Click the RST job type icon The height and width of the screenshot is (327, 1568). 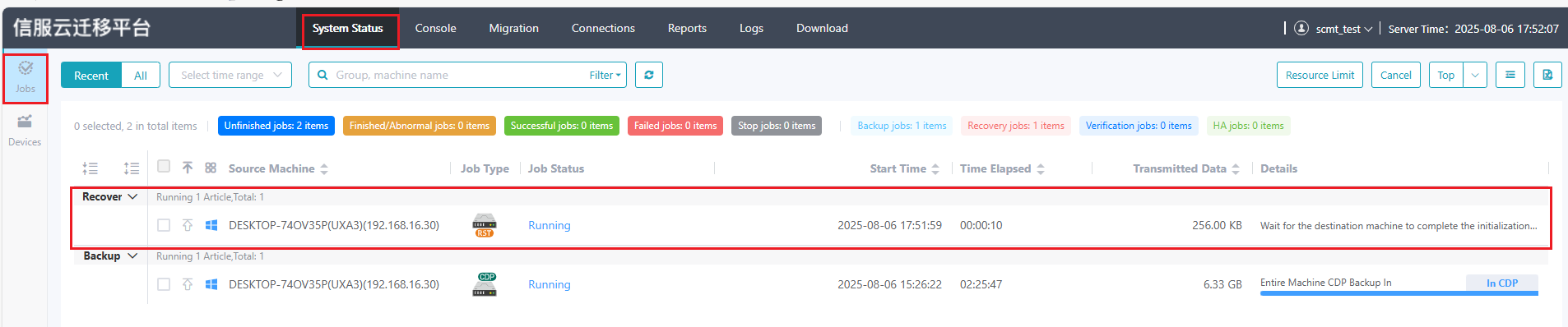point(485,225)
